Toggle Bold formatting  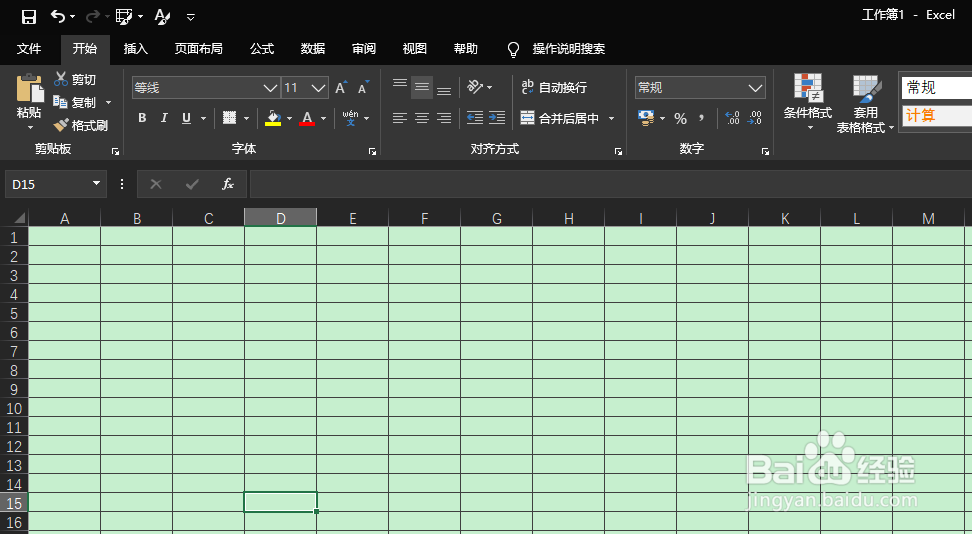pyautogui.click(x=142, y=118)
